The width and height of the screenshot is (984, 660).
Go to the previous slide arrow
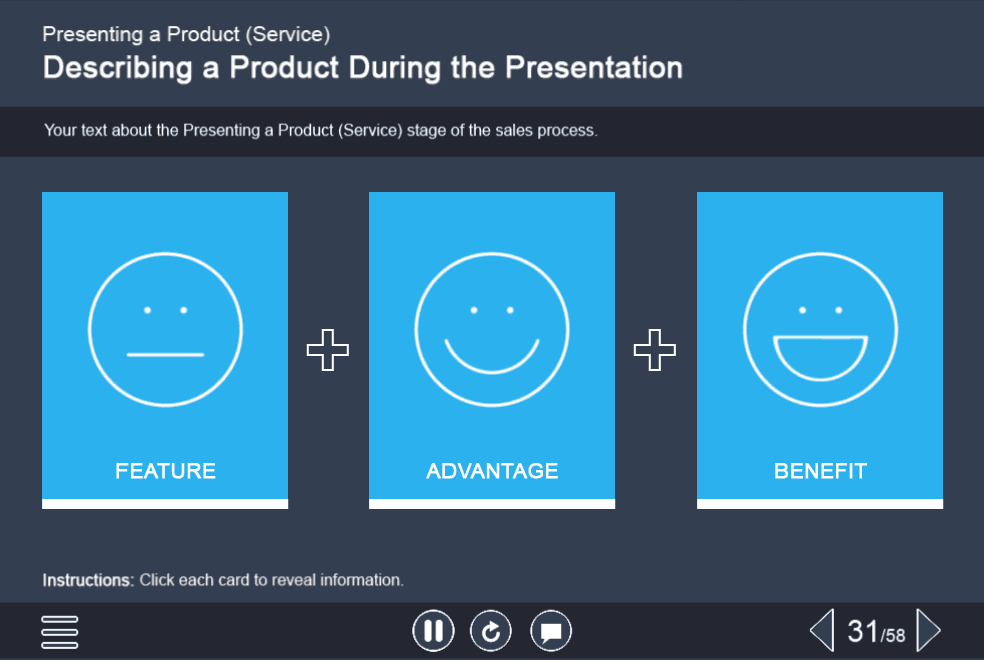click(821, 631)
